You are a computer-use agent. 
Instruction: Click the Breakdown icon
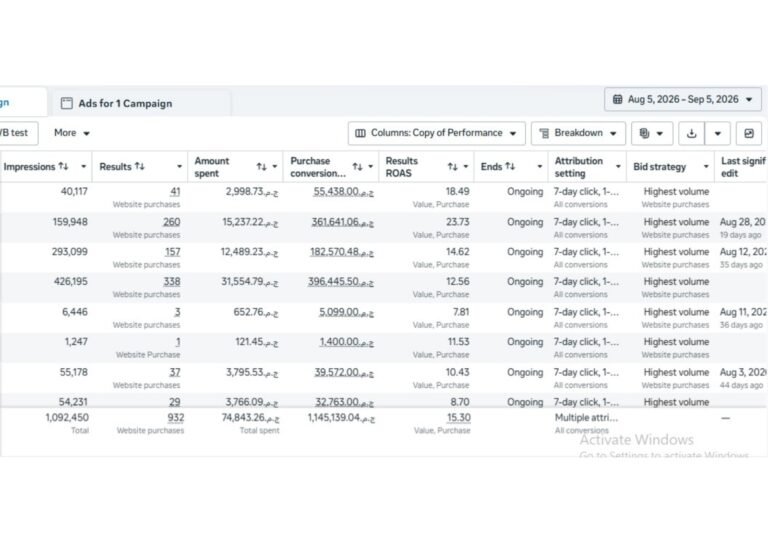click(544, 133)
